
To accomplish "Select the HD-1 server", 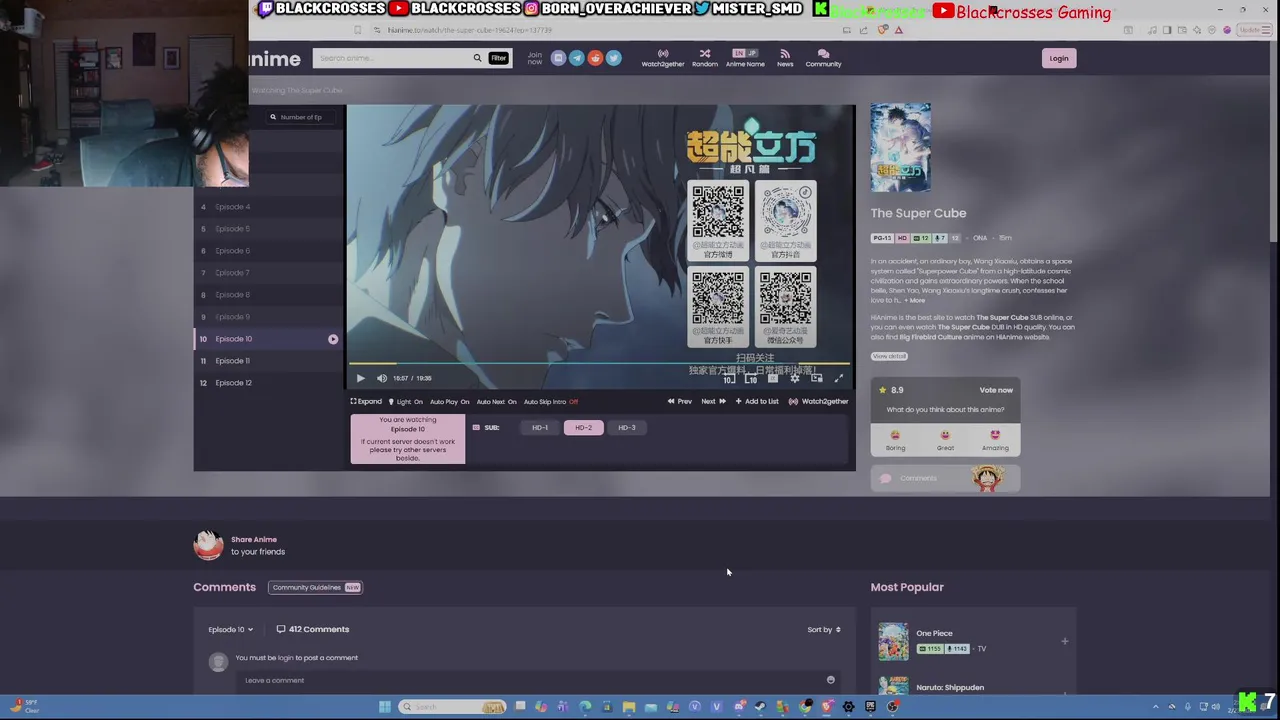I will point(540,428).
